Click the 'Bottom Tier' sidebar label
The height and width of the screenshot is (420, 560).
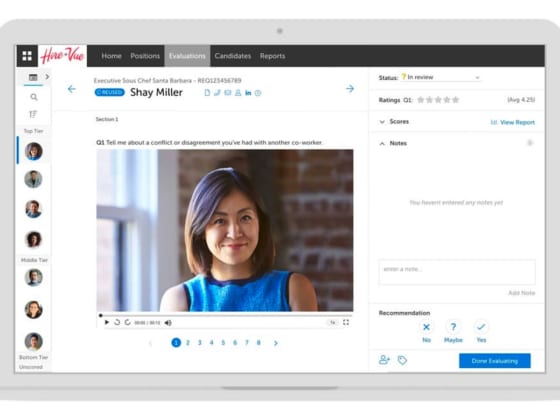[34, 357]
